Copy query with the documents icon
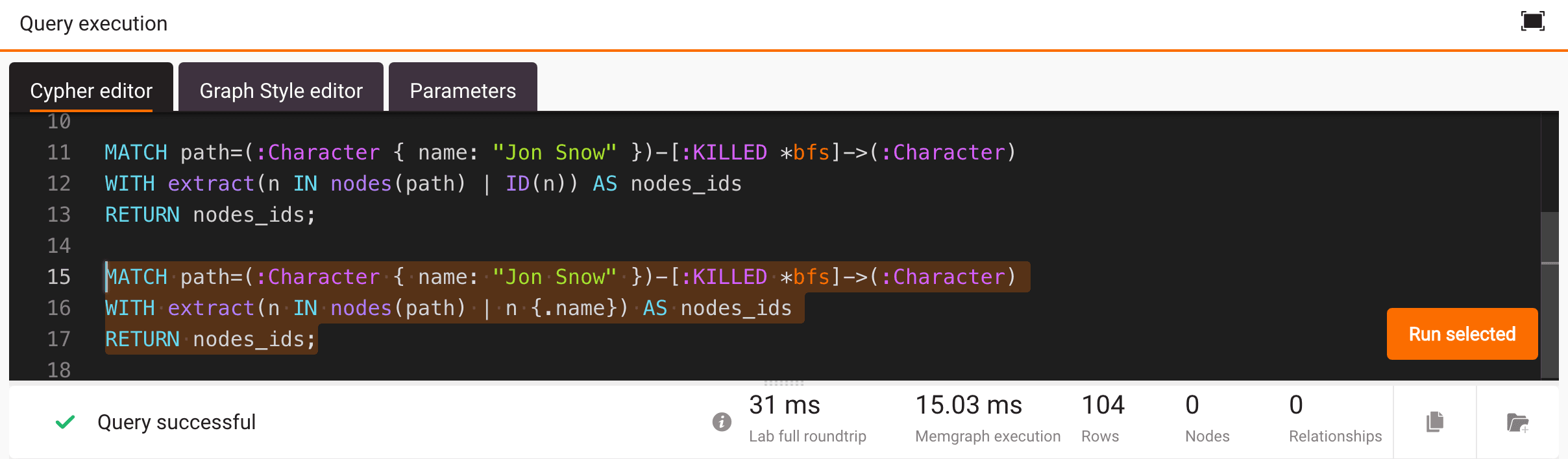The width and height of the screenshot is (1568, 459). 1435,422
